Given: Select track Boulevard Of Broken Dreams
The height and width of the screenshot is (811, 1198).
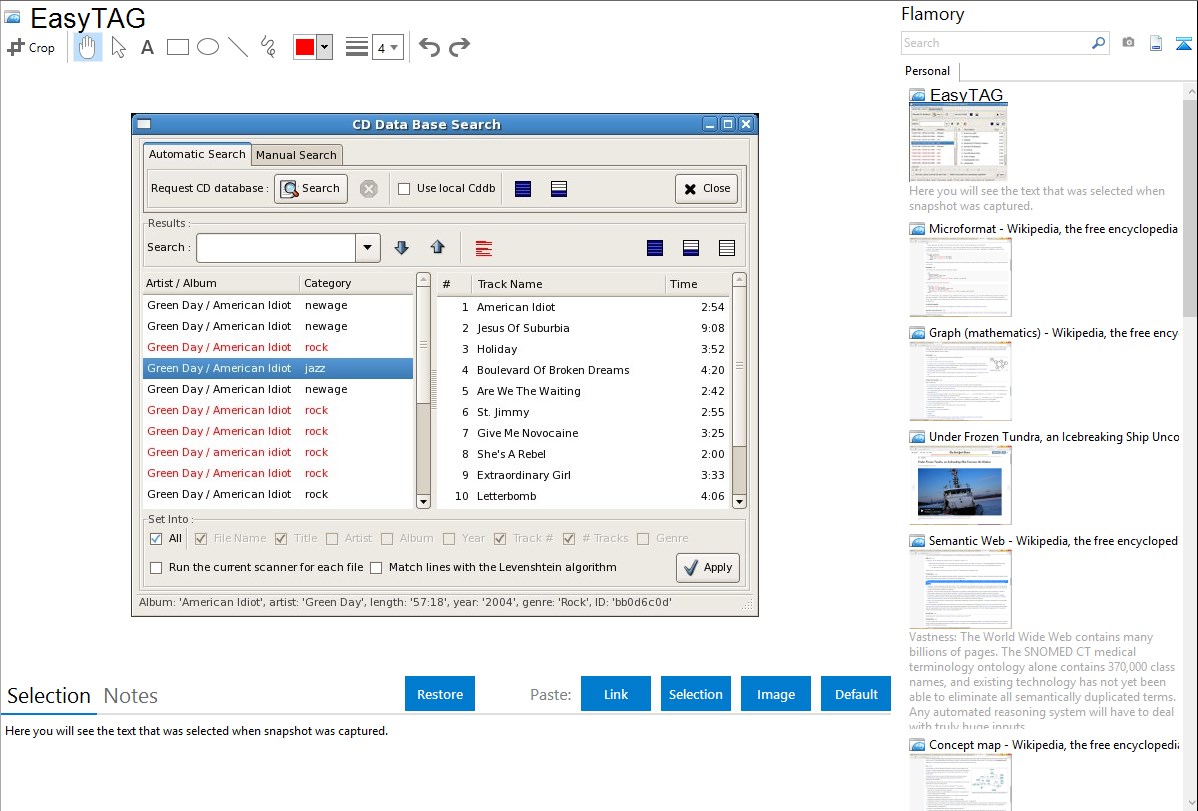Looking at the screenshot, I should [584, 370].
